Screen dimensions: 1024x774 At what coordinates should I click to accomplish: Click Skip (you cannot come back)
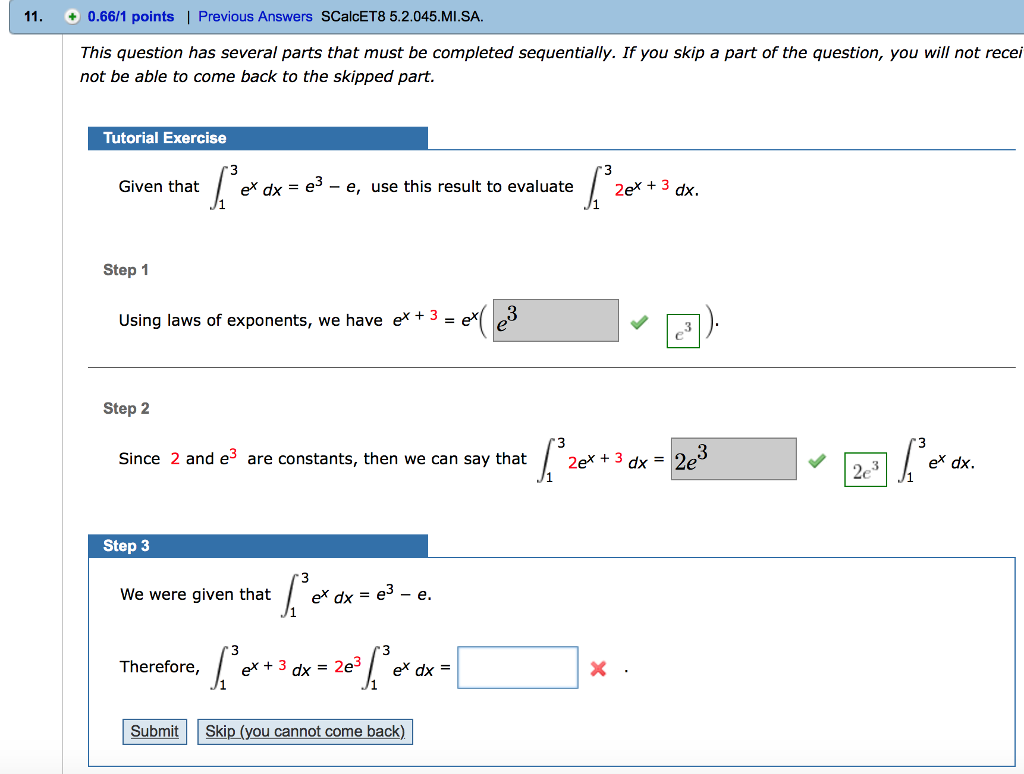click(x=304, y=731)
